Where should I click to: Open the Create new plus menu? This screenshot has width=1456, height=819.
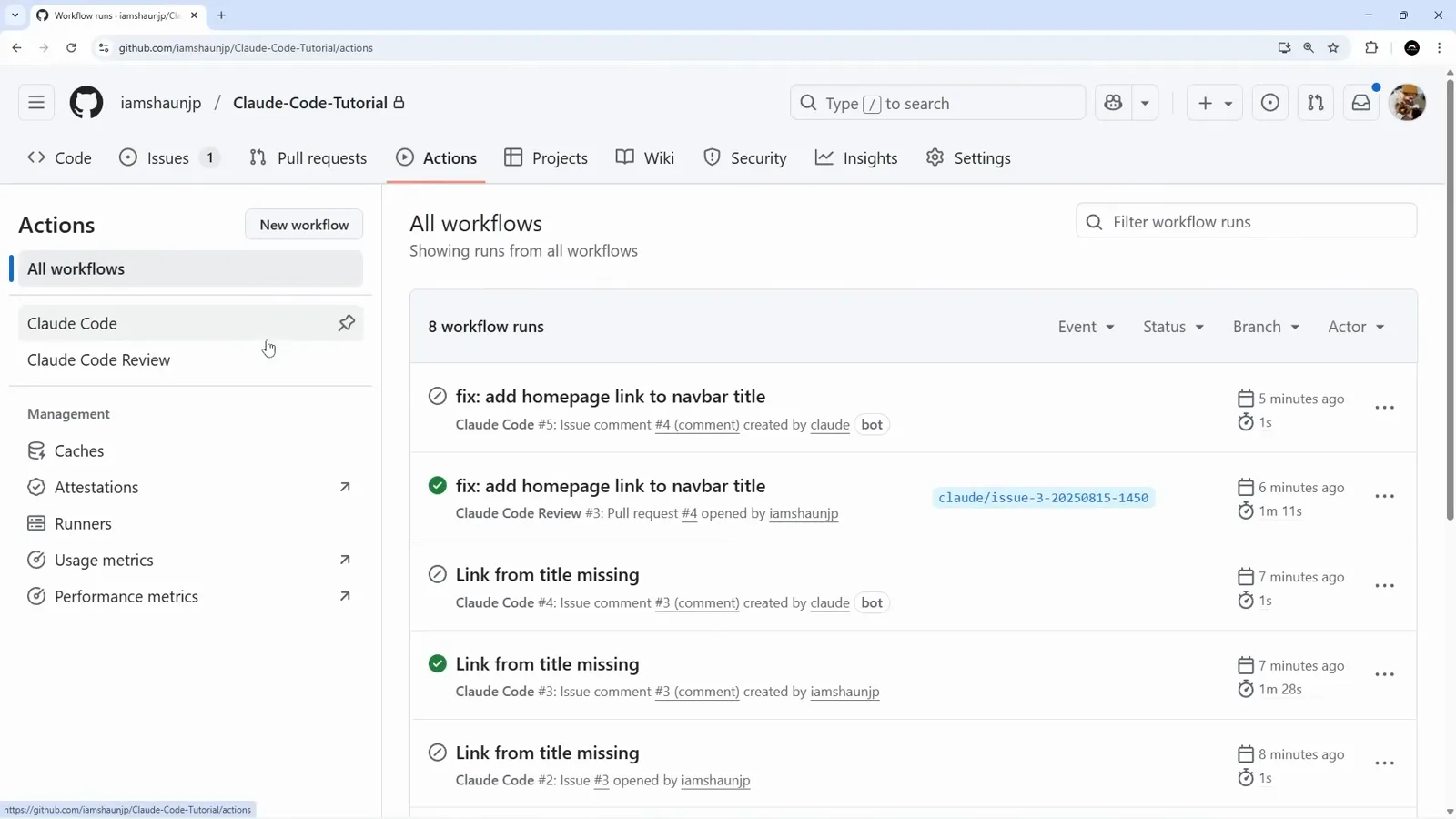tap(1214, 103)
